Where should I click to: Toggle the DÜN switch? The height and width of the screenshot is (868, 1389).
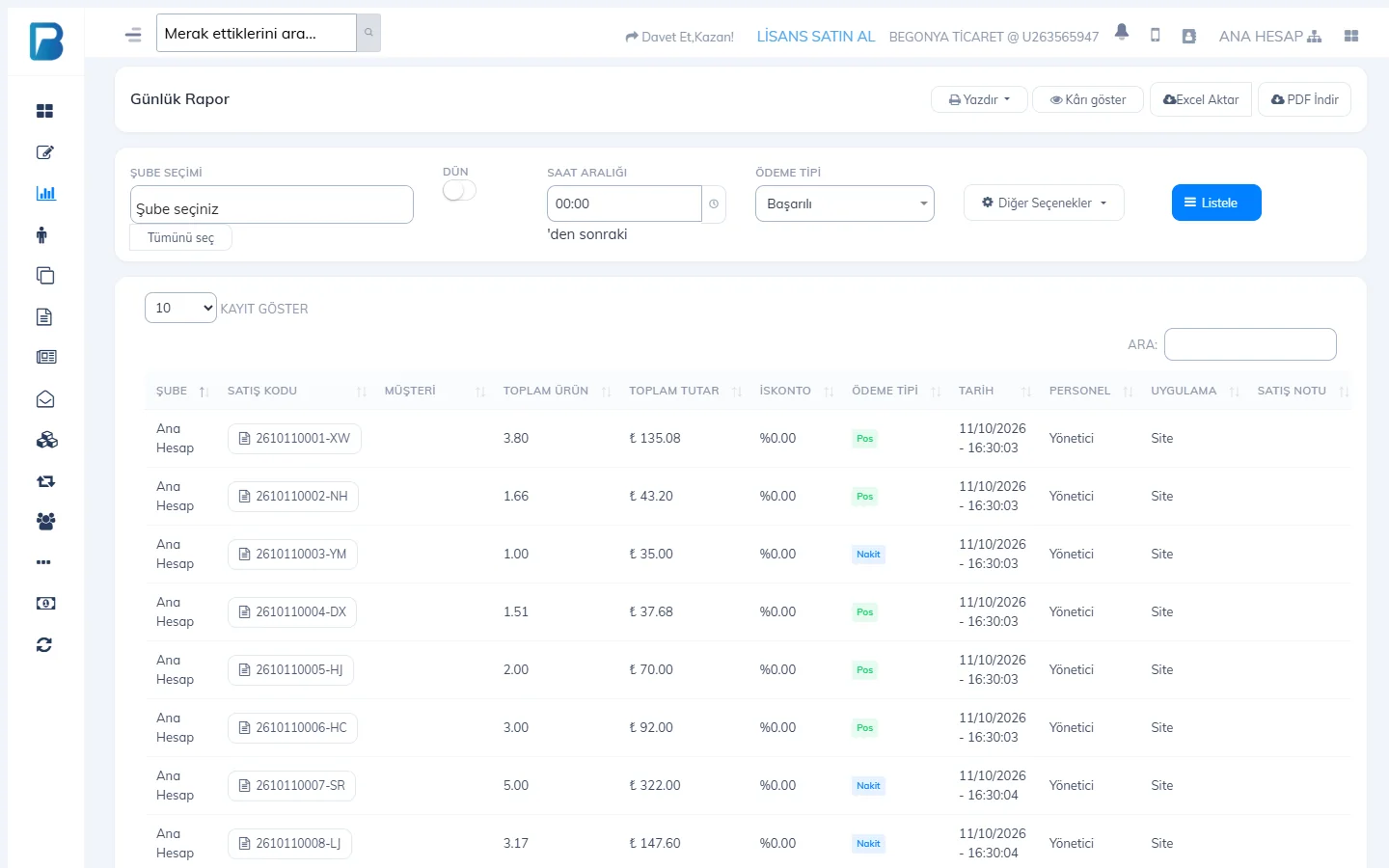click(459, 191)
